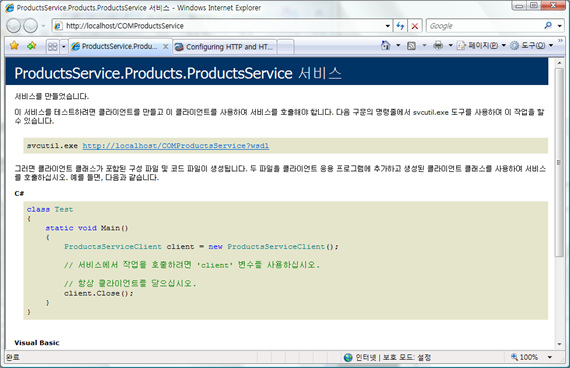
Task: Click the 'class Test' code line
Action: tap(50, 209)
